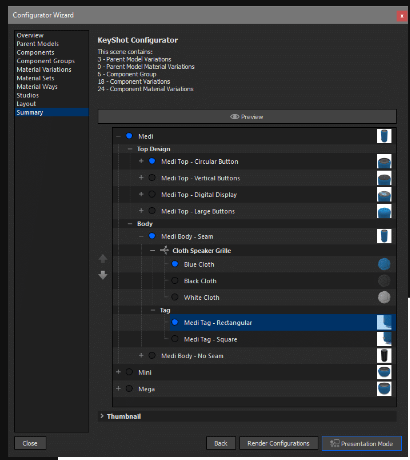Select the Medi parent model radio button
Viewport: 410px width, 460px height.
point(129,136)
